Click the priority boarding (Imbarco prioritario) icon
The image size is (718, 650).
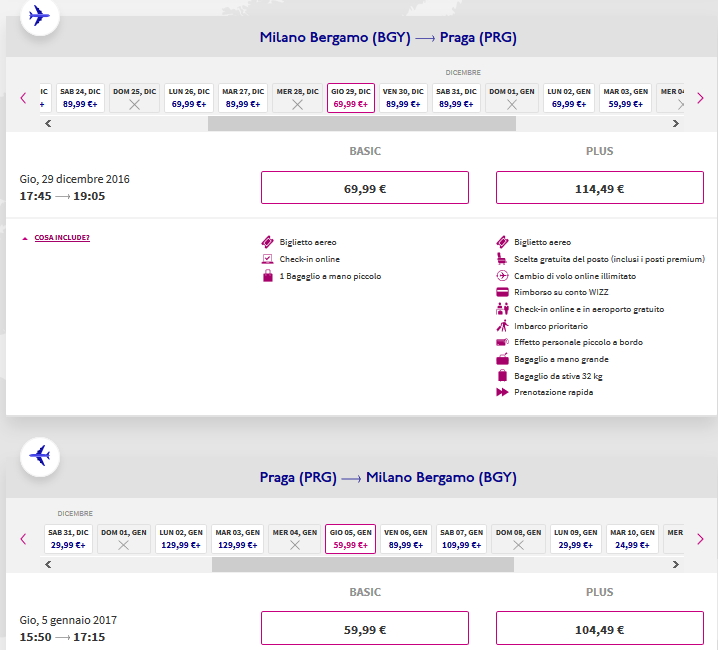503,326
